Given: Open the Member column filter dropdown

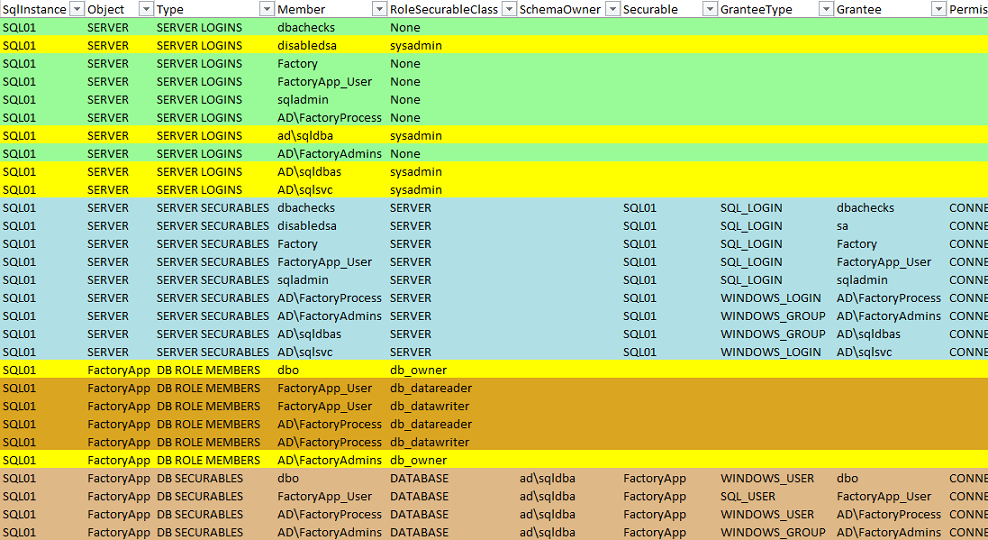Looking at the screenshot, I should click(379, 9).
